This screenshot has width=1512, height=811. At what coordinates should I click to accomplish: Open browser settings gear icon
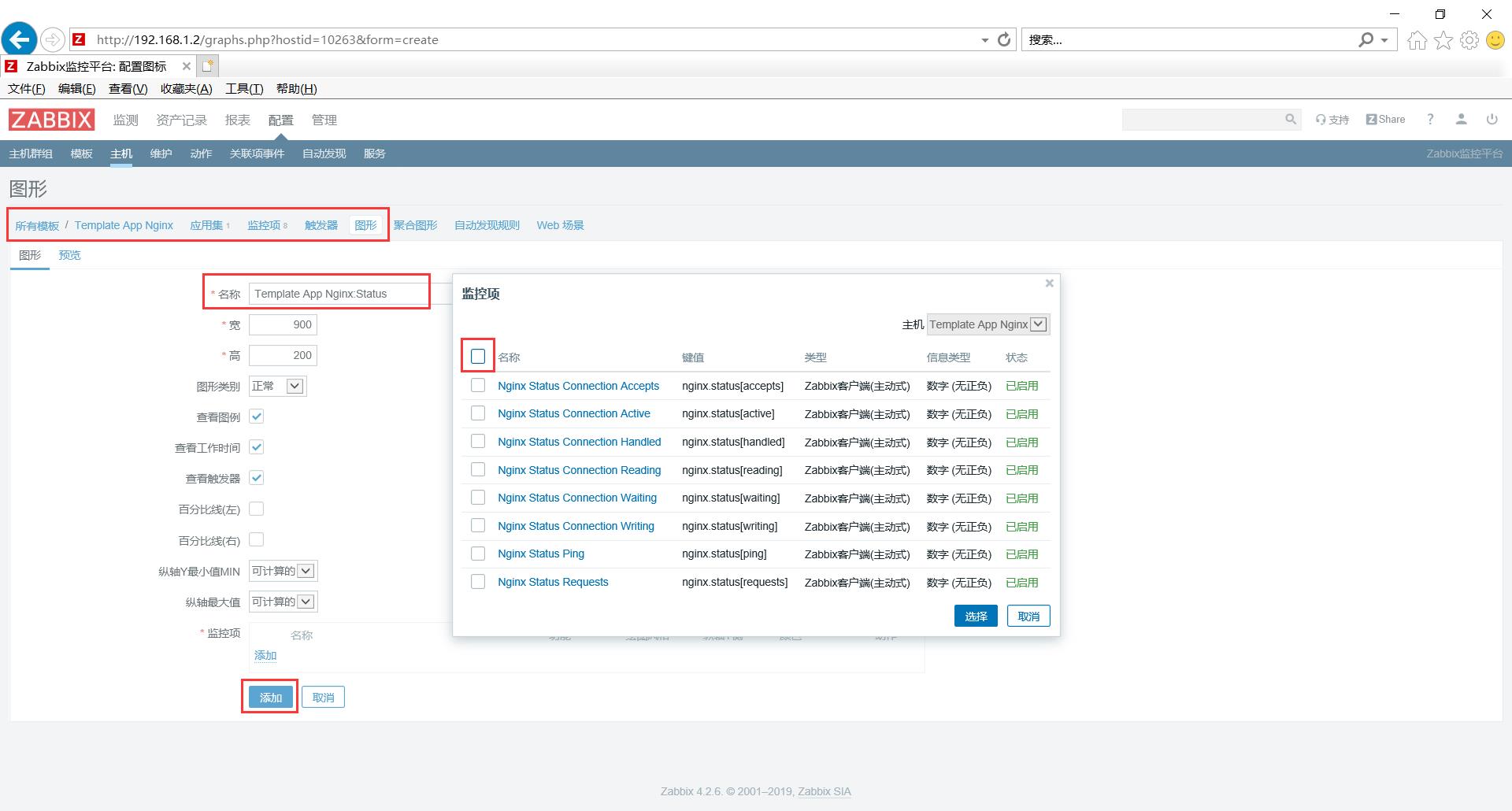[1469, 39]
